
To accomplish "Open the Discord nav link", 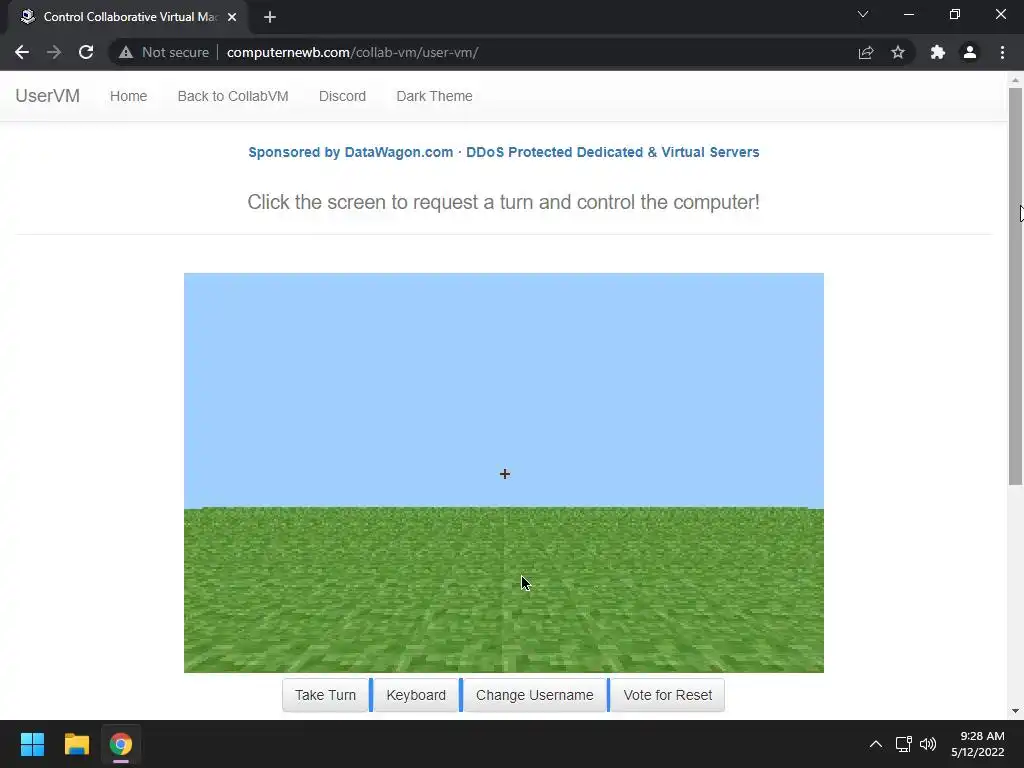I will click(342, 96).
